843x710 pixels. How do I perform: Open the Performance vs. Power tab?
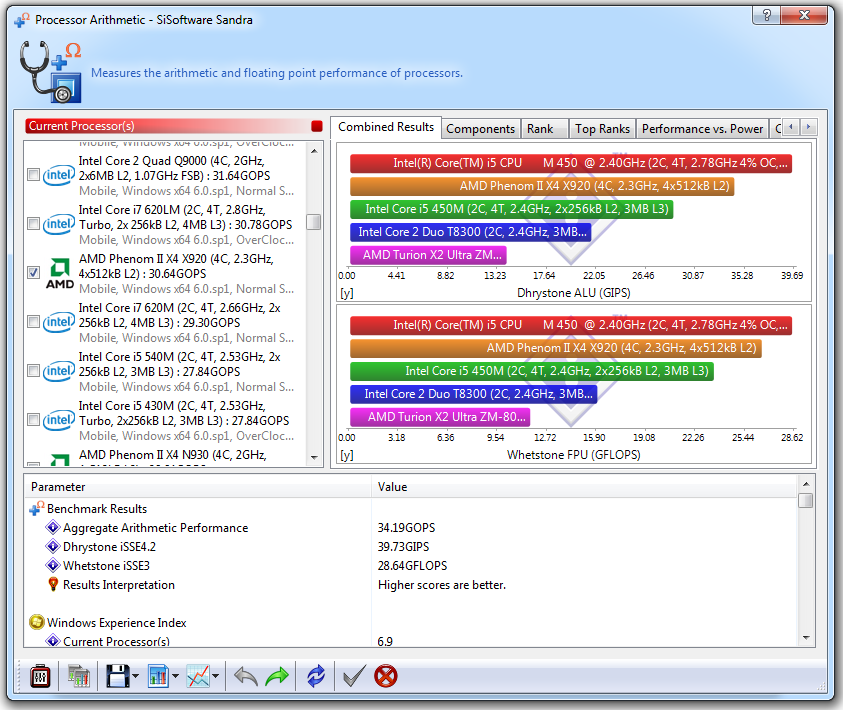click(702, 129)
